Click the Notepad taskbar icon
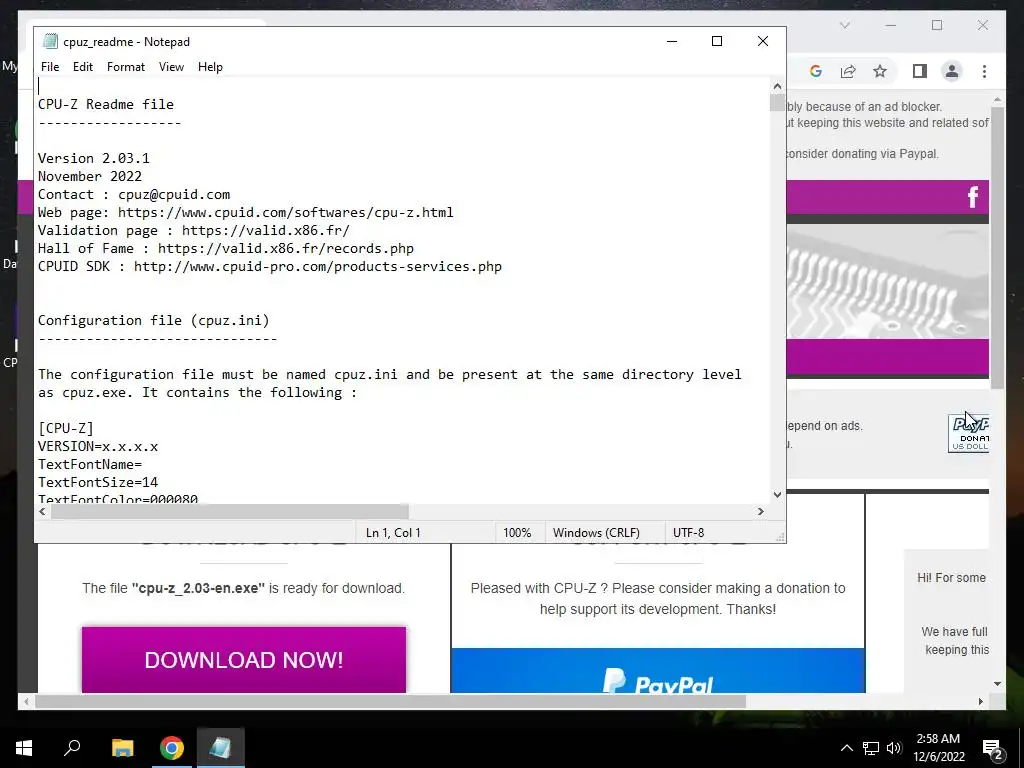Screen dimensions: 1024x768 pos(221,748)
